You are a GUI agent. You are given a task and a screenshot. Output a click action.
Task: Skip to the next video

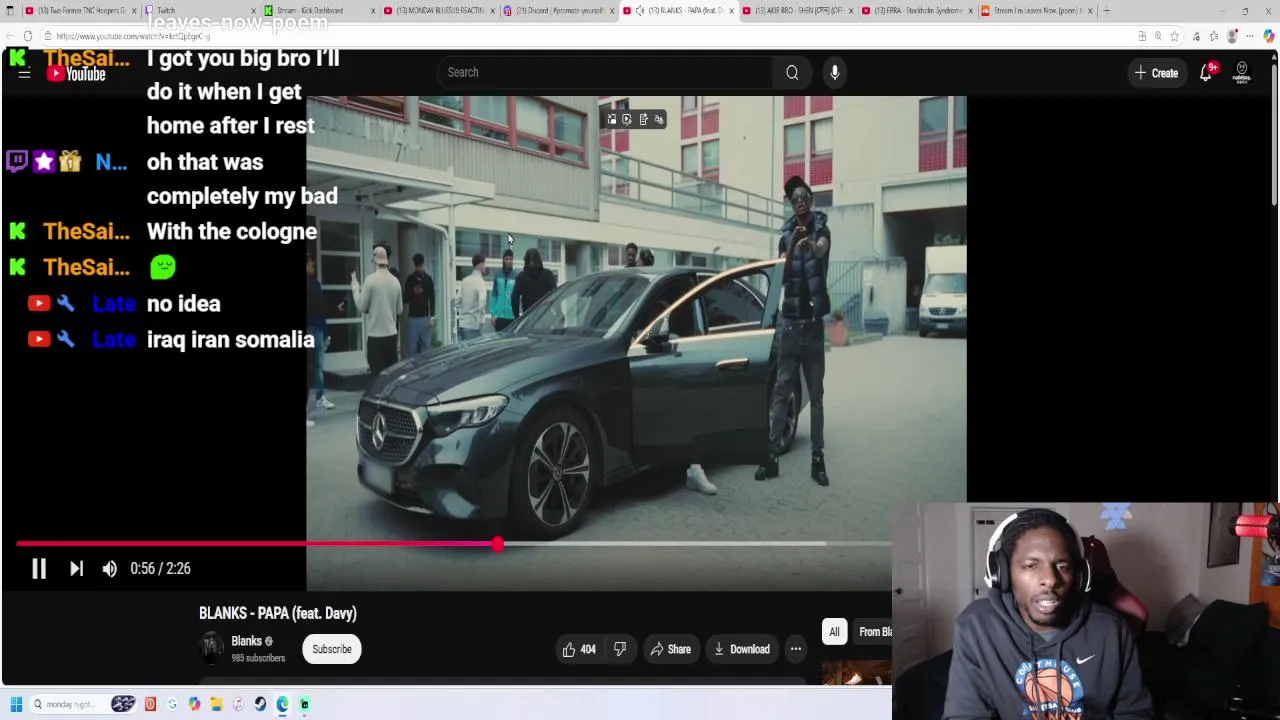pyautogui.click(x=76, y=568)
